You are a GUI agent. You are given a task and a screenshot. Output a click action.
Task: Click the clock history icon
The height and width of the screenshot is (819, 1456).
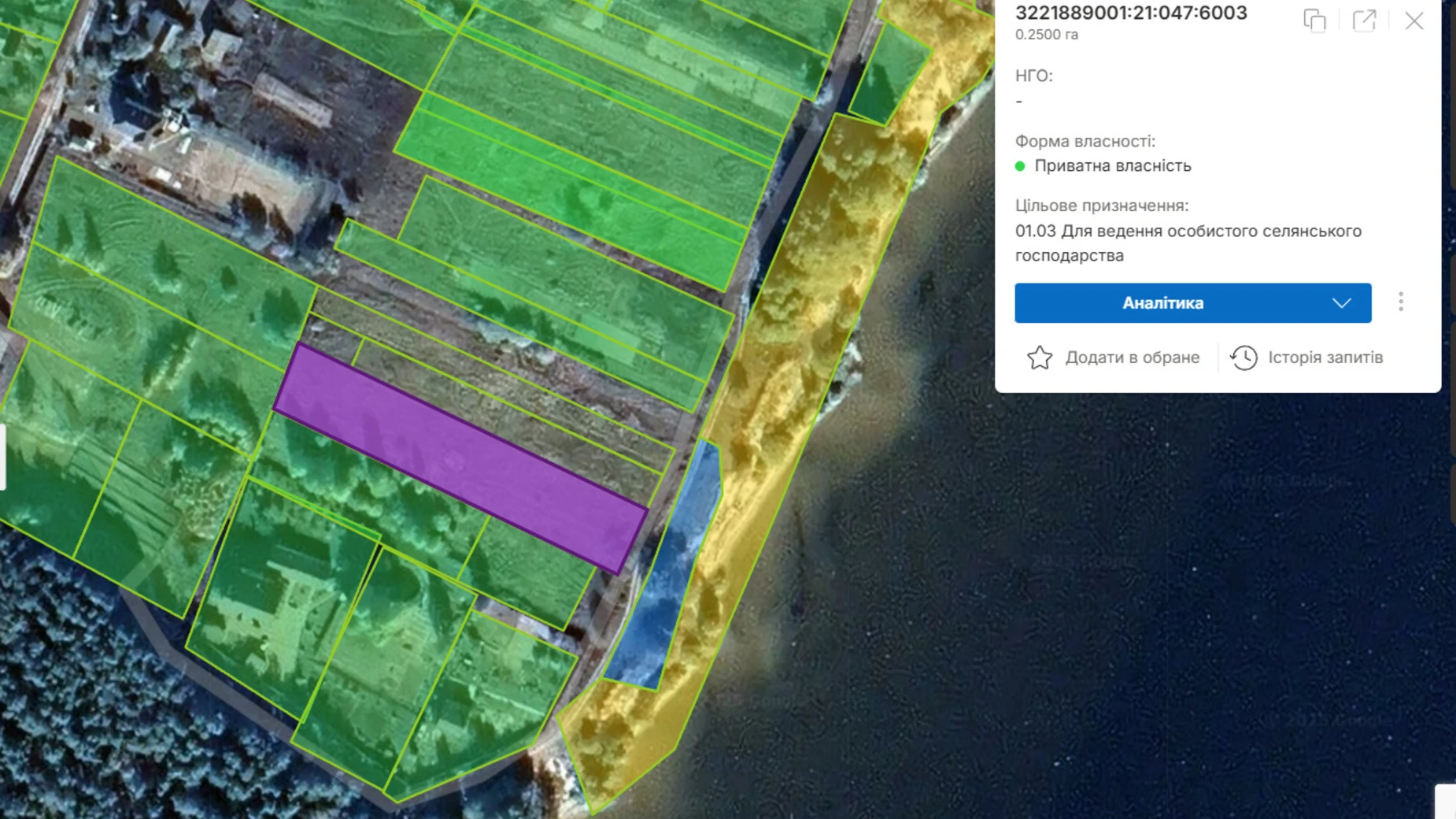pos(1244,358)
